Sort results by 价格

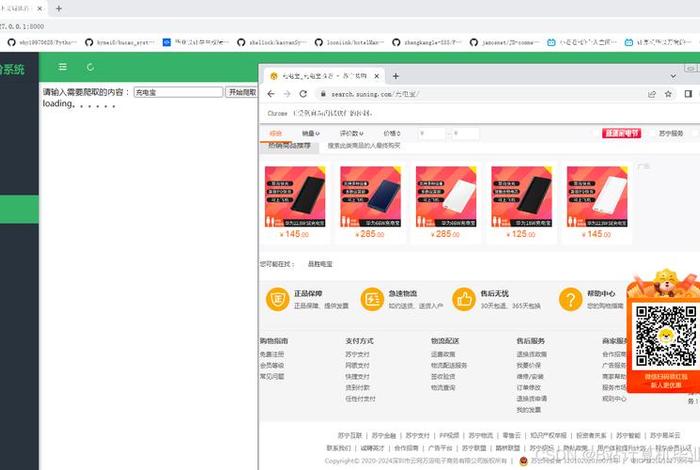[392, 133]
